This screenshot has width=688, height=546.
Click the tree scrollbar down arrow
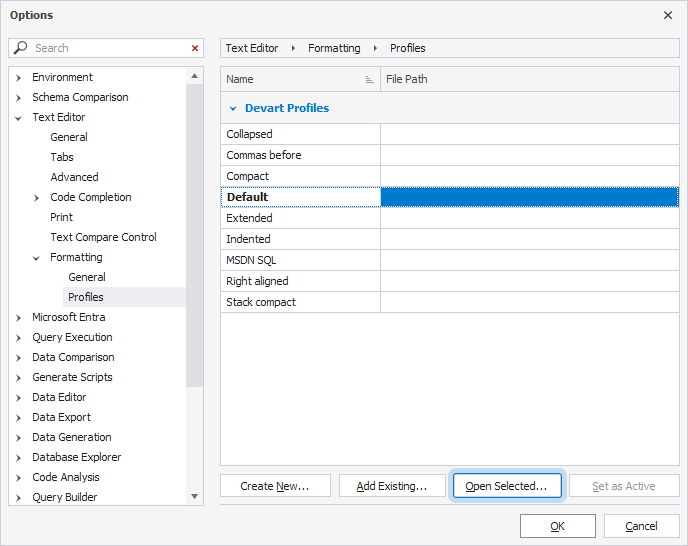[x=194, y=497]
